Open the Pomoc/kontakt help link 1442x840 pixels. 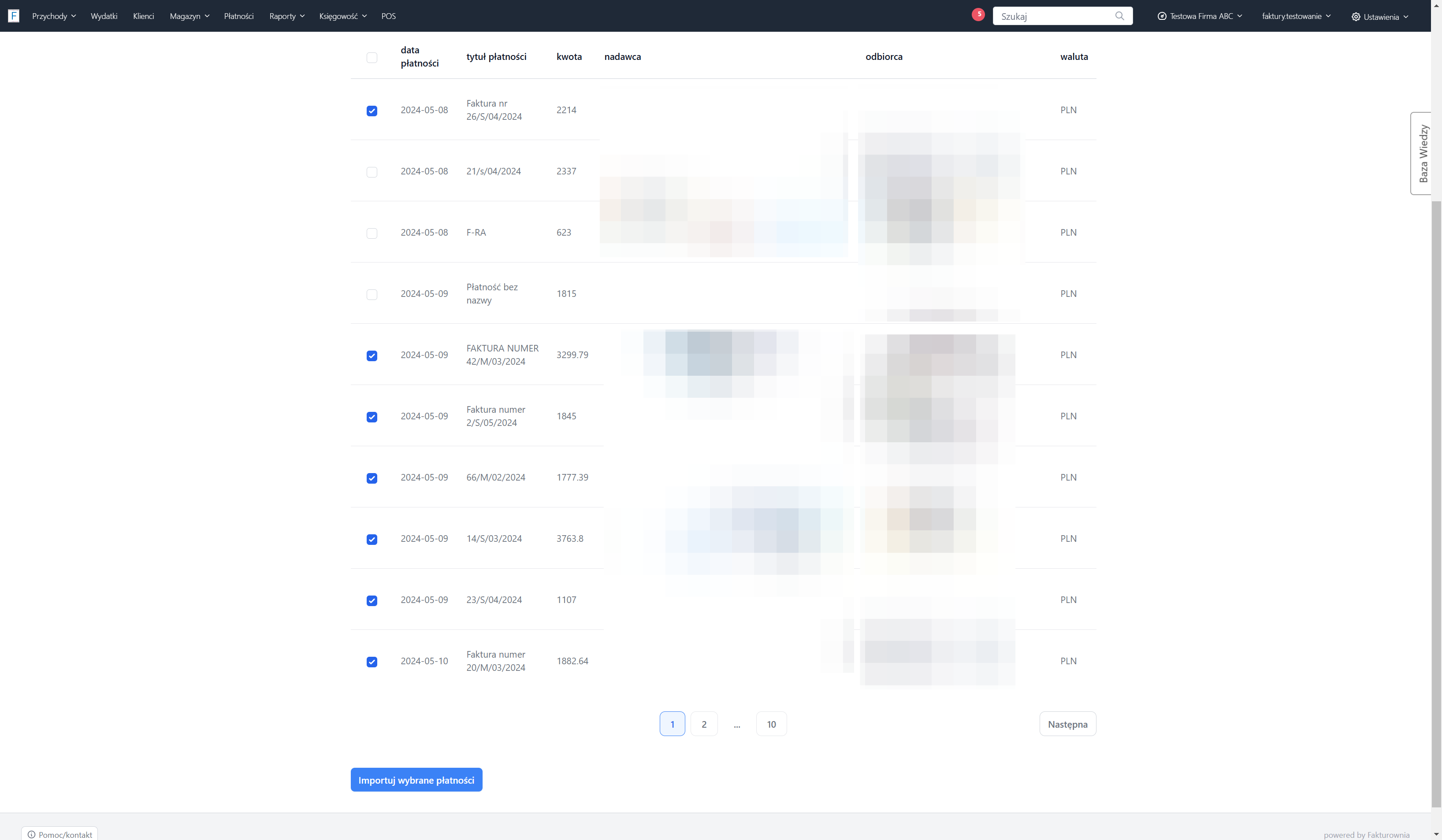59,834
